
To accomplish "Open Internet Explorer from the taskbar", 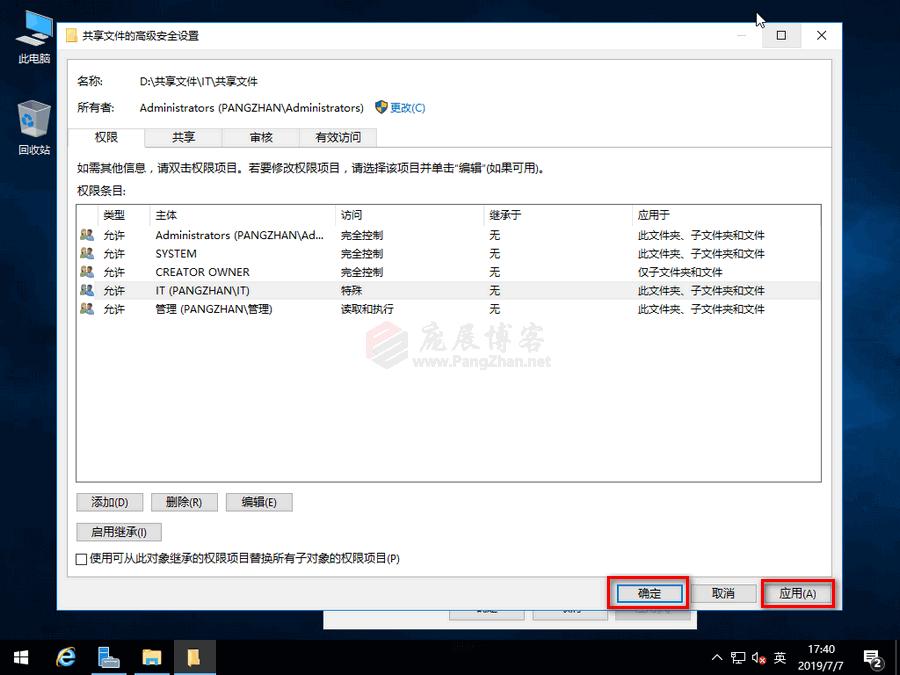I will 66,657.
